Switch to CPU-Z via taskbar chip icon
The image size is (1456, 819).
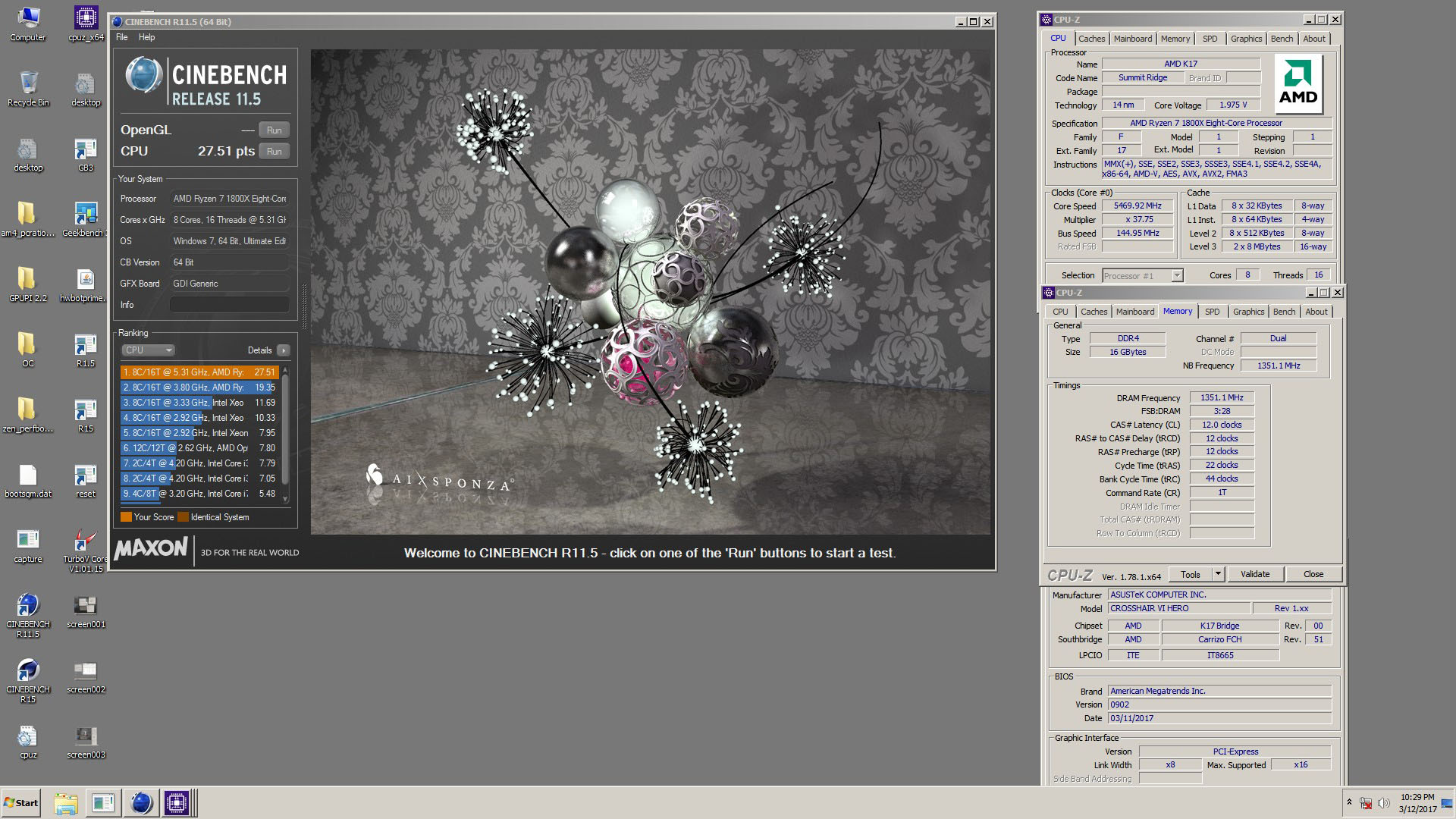pos(177,803)
